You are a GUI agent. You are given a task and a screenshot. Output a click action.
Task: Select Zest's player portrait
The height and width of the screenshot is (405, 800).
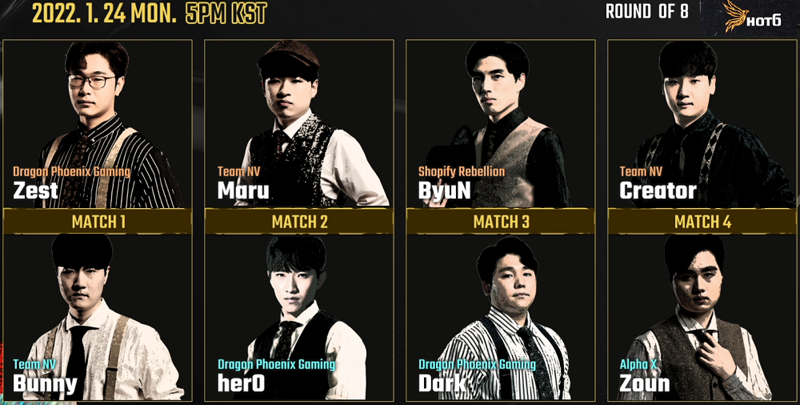point(97,124)
